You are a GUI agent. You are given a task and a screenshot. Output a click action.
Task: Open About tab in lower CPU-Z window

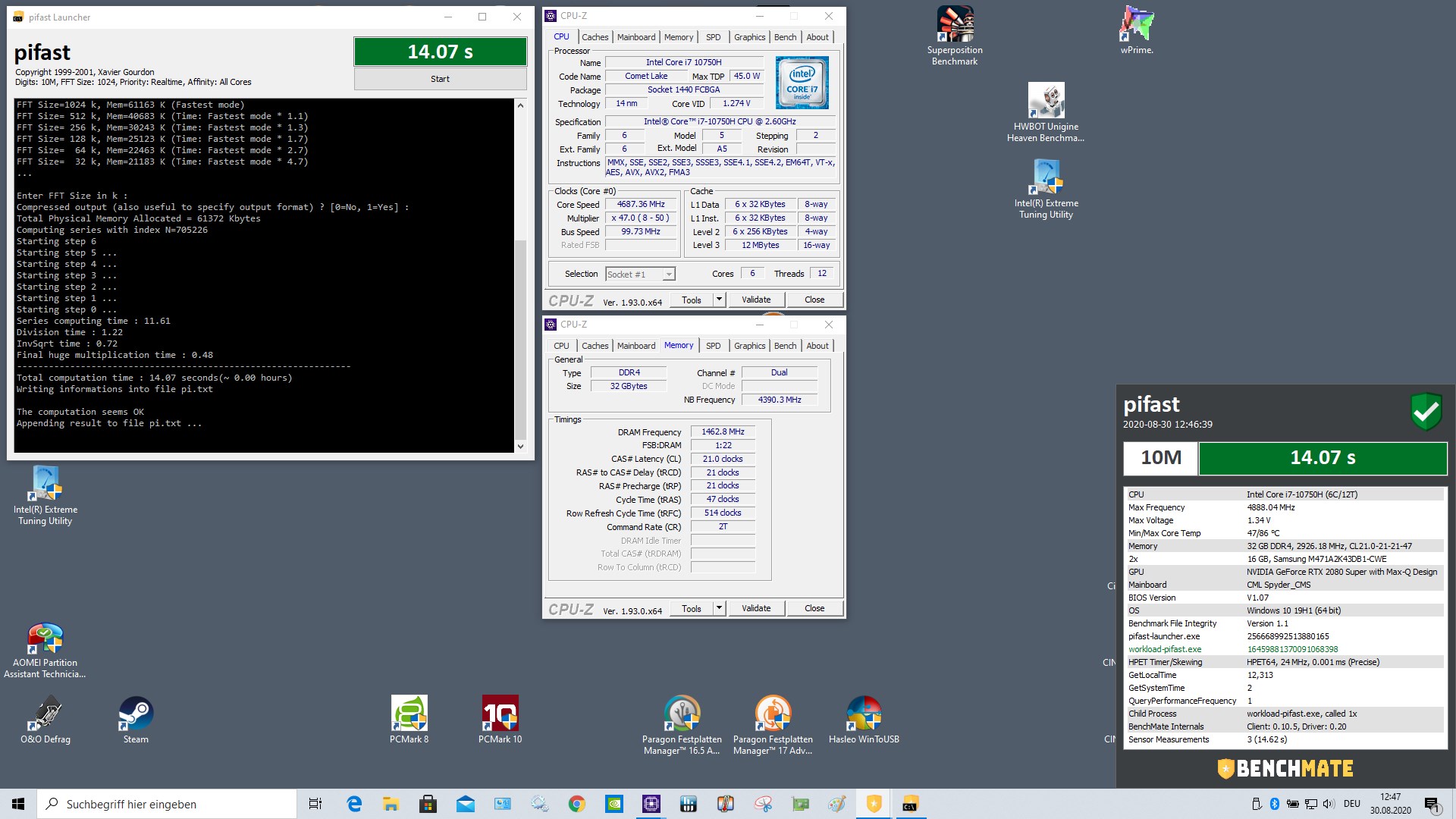(817, 346)
